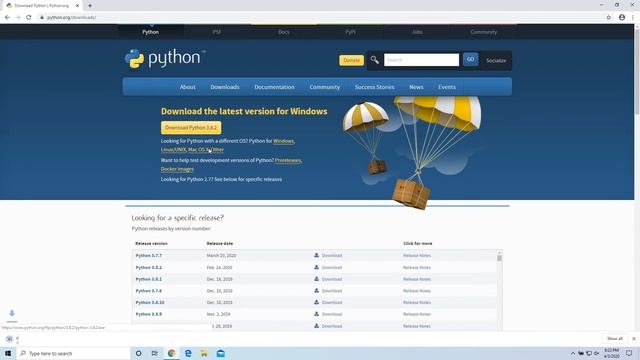
Task: Open the Documentation navigation menu
Action: coord(274,87)
